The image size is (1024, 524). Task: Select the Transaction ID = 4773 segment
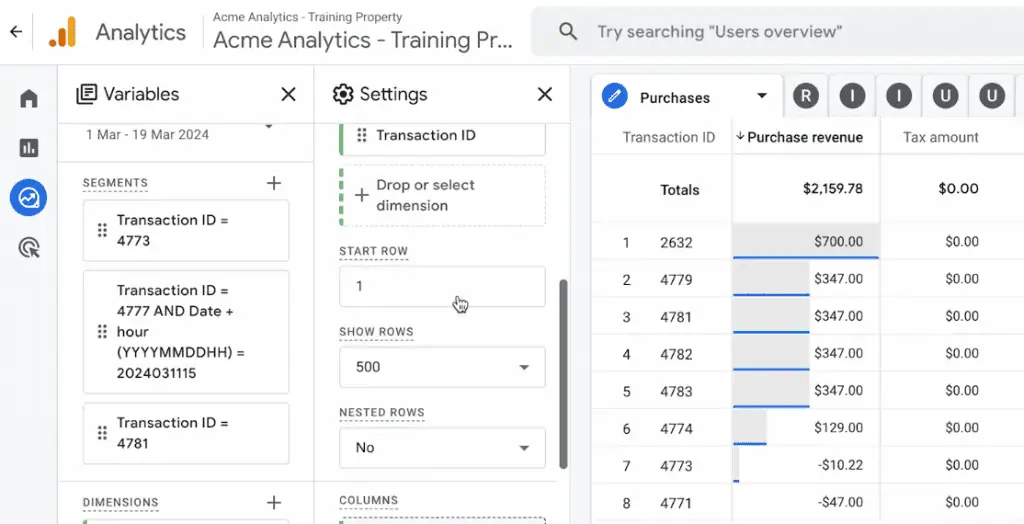(x=186, y=230)
